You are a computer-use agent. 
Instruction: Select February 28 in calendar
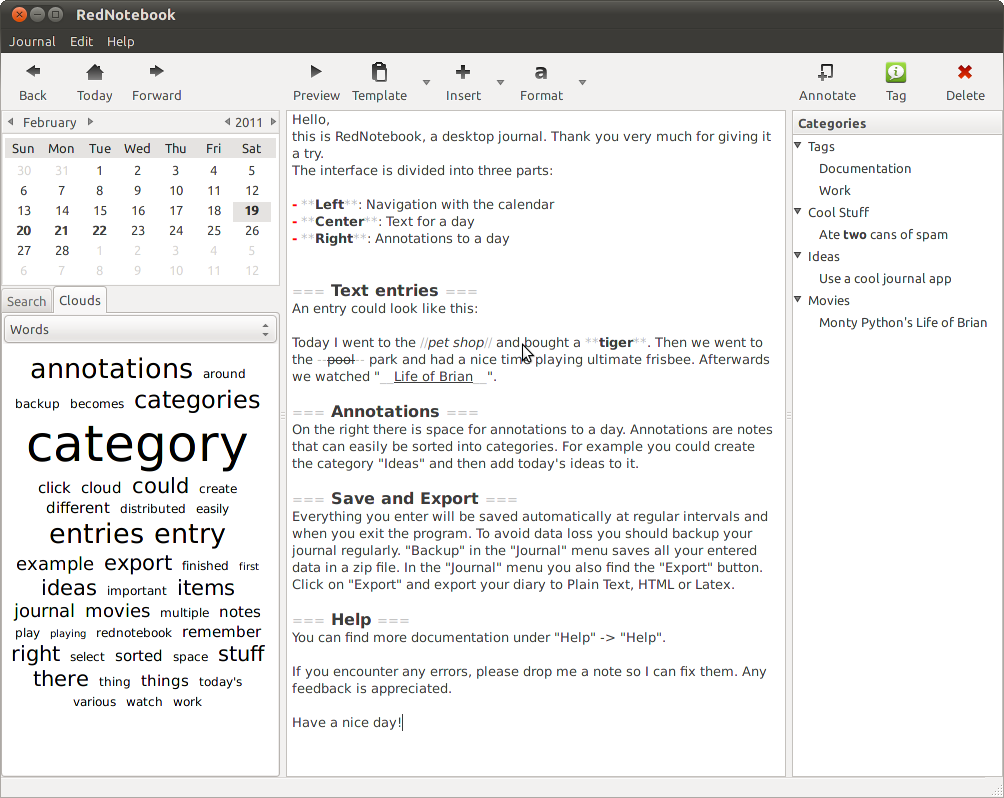pyautogui.click(x=62, y=250)
